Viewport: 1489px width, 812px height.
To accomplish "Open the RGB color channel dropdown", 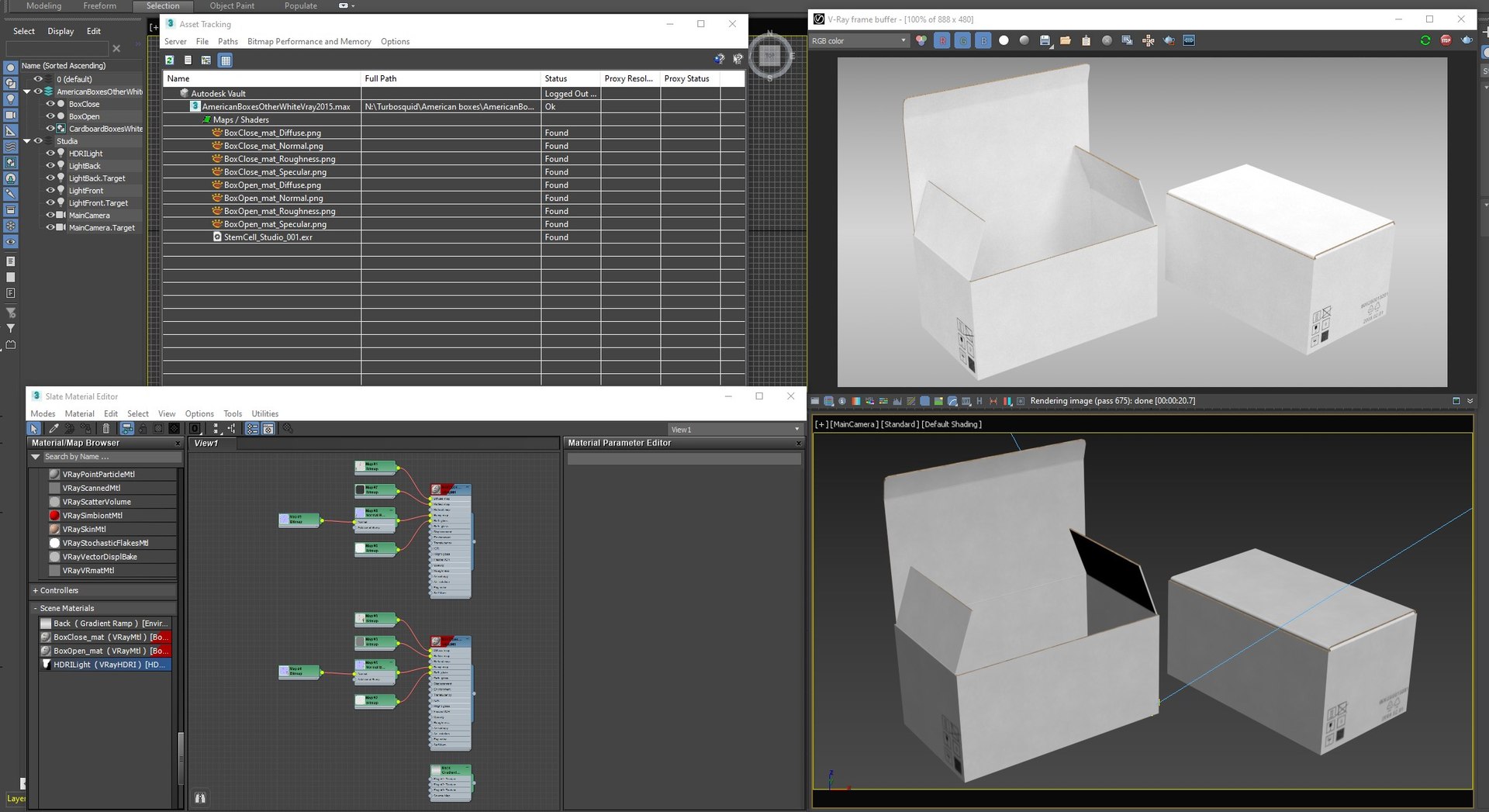I will pos(859,40).
